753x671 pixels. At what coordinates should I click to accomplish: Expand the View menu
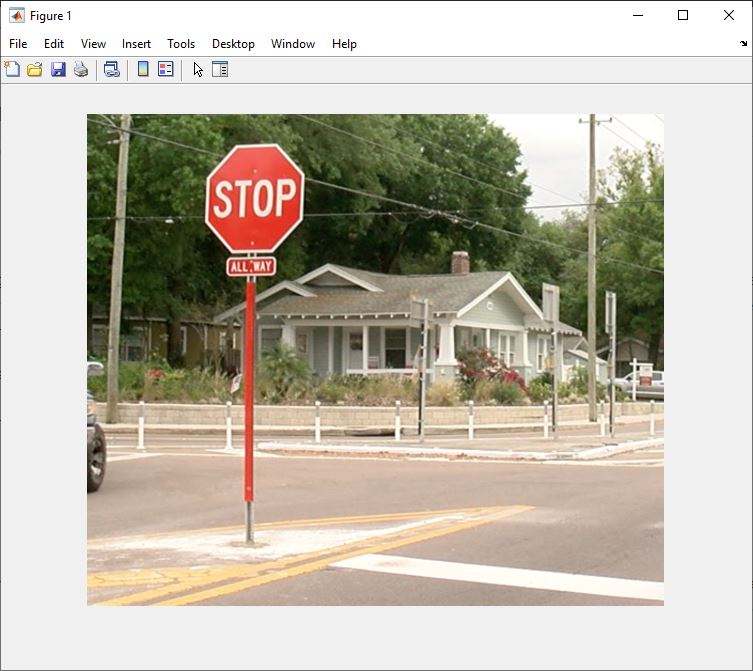pos(93,44)
